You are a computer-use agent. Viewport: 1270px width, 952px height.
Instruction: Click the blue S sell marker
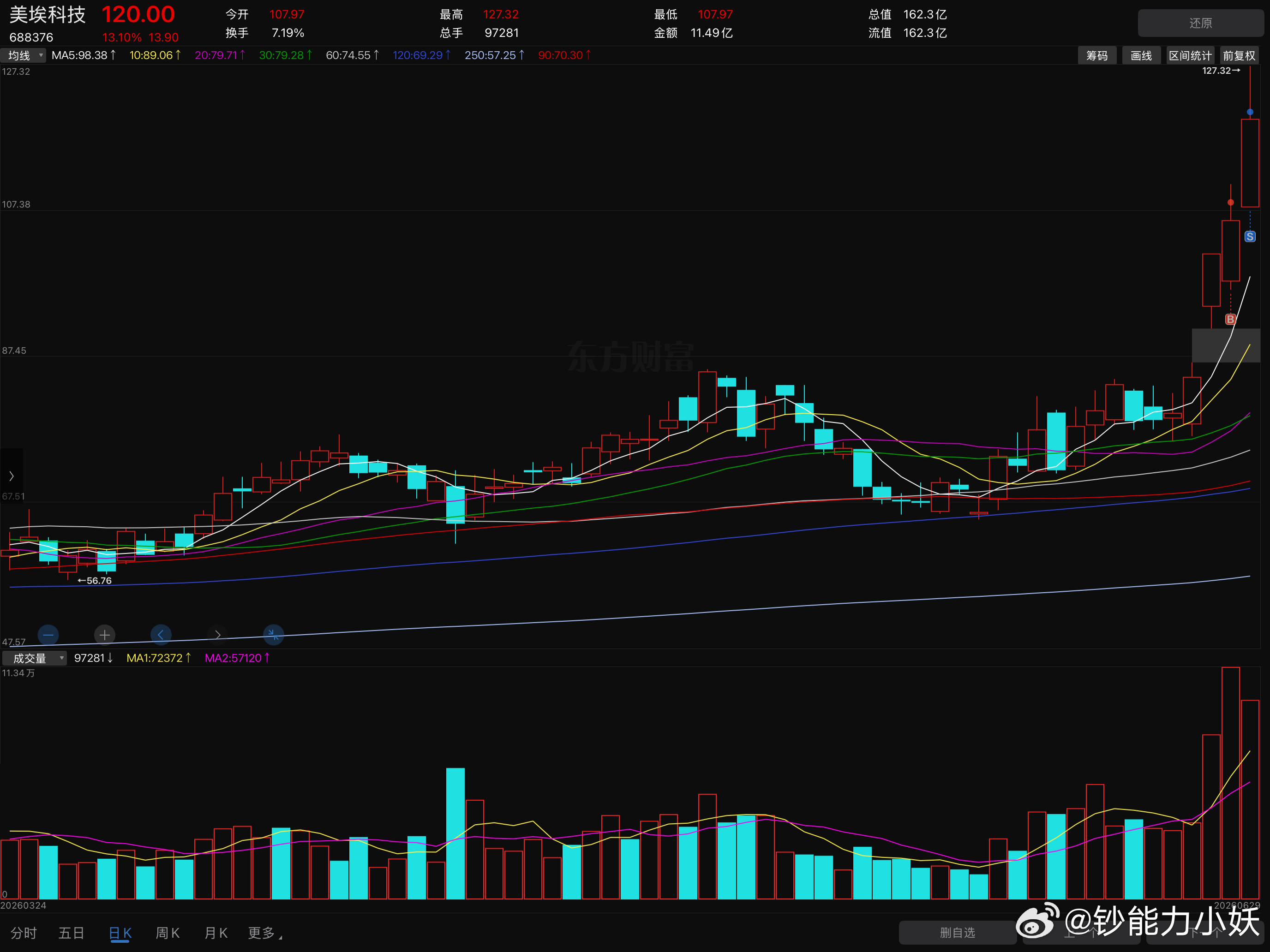point(1250,237)
